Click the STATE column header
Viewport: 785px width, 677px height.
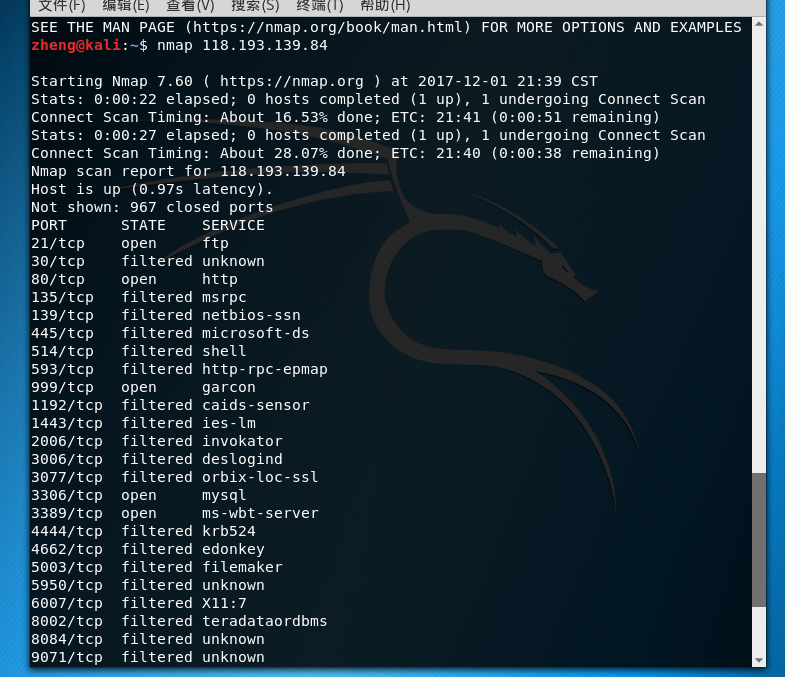coord(143,225)
